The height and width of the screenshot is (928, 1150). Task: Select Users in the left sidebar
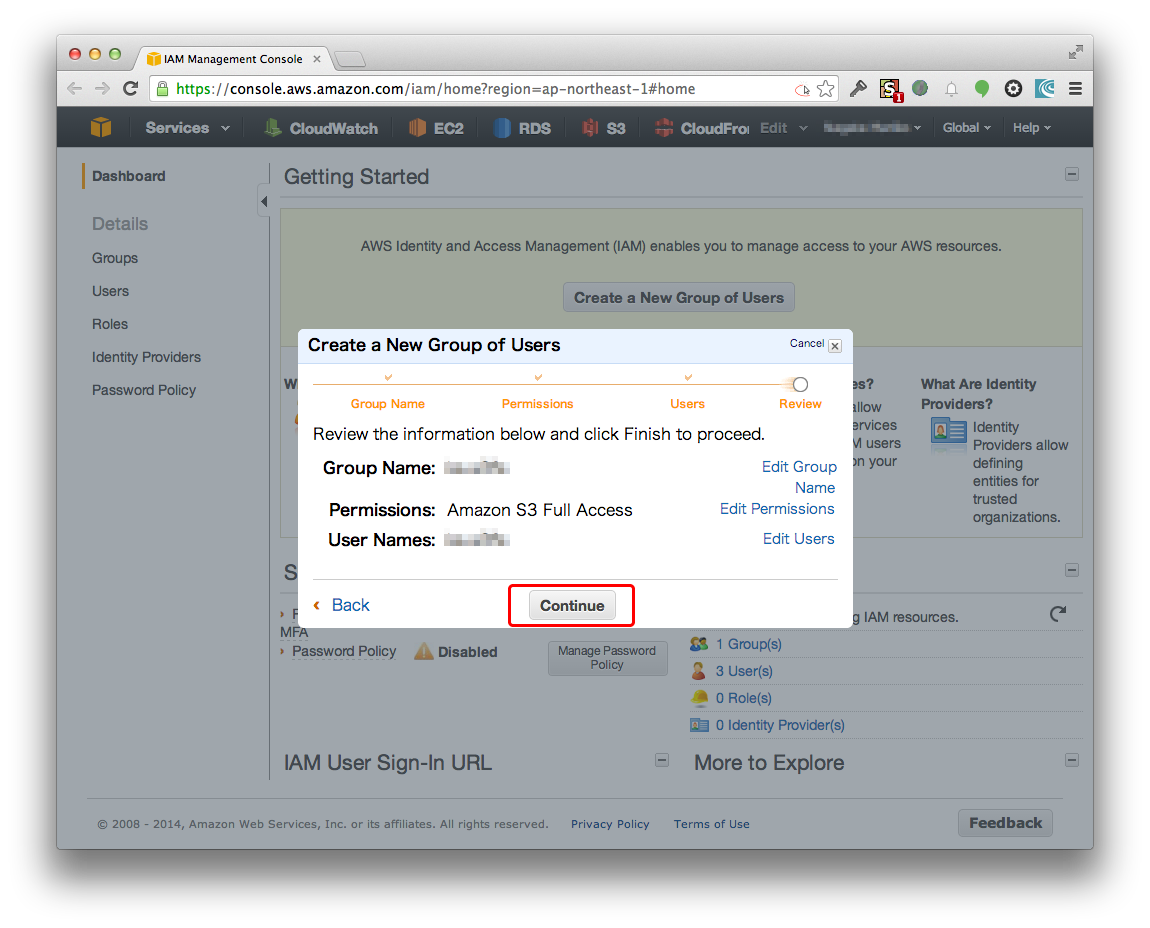[x=110, y=291]
